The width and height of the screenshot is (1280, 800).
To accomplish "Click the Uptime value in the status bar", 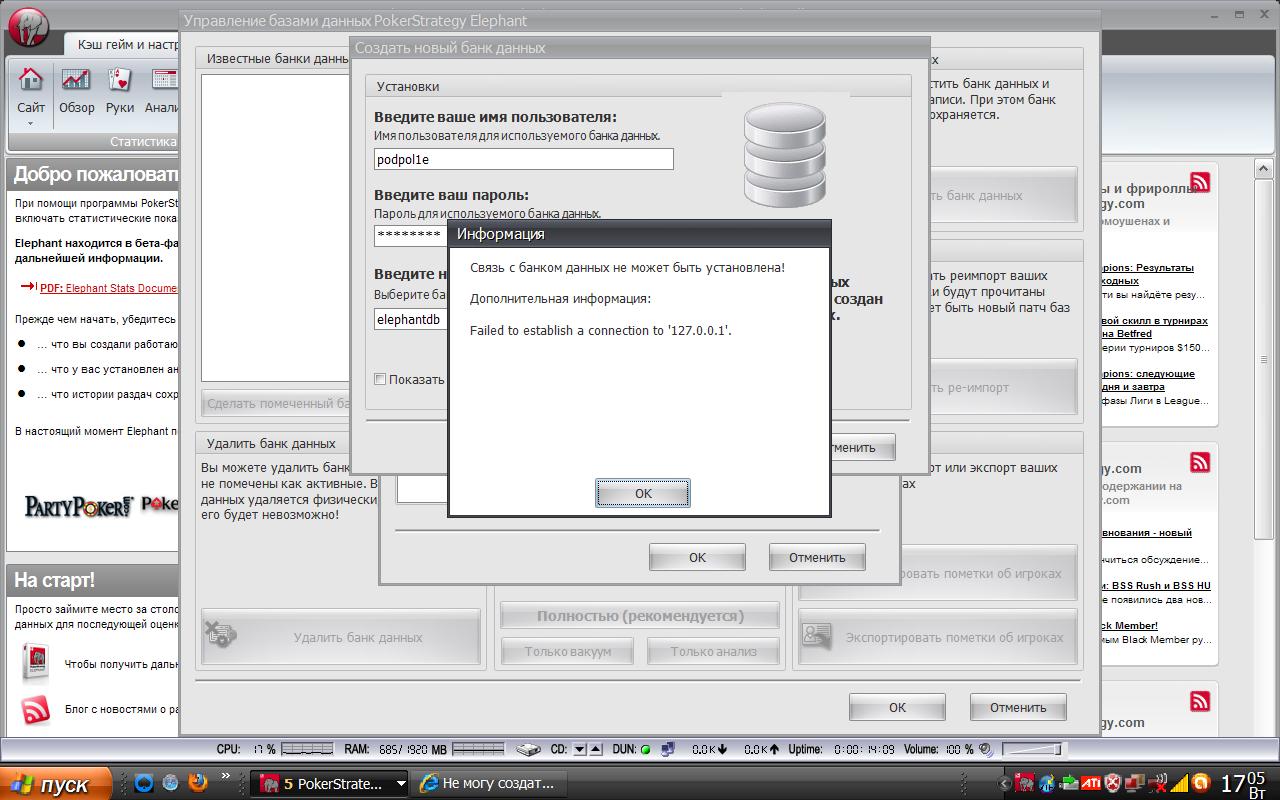I will 864,749.
